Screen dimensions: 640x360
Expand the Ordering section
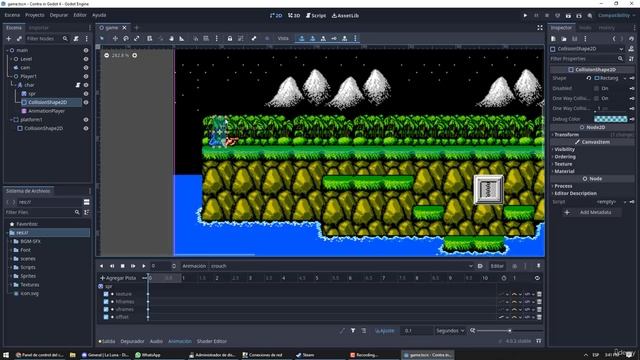tap(593, 157)
